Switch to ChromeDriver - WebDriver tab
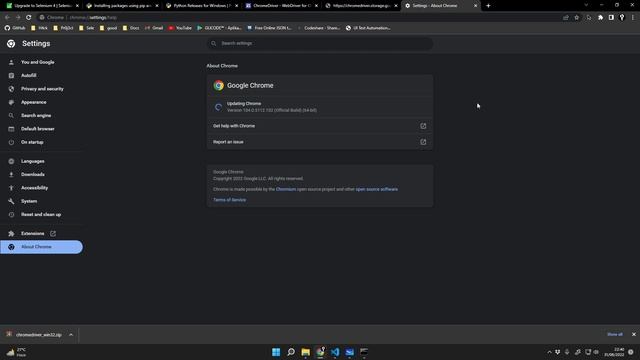 coord(282,6)
